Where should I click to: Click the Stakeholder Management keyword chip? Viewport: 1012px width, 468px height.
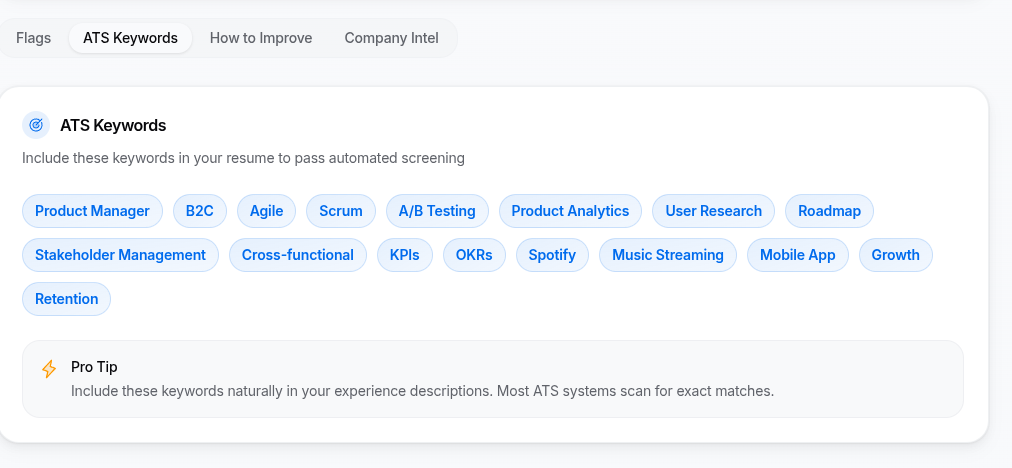[120, 255]
